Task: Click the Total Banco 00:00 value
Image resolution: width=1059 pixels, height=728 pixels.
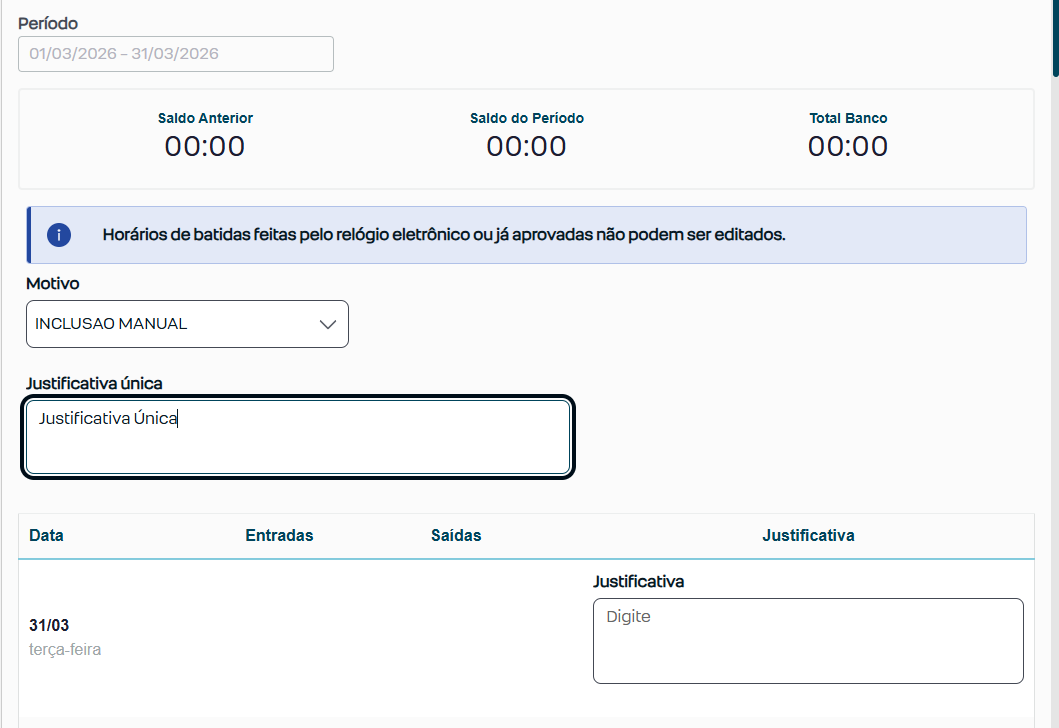Action: click(848, 147)
